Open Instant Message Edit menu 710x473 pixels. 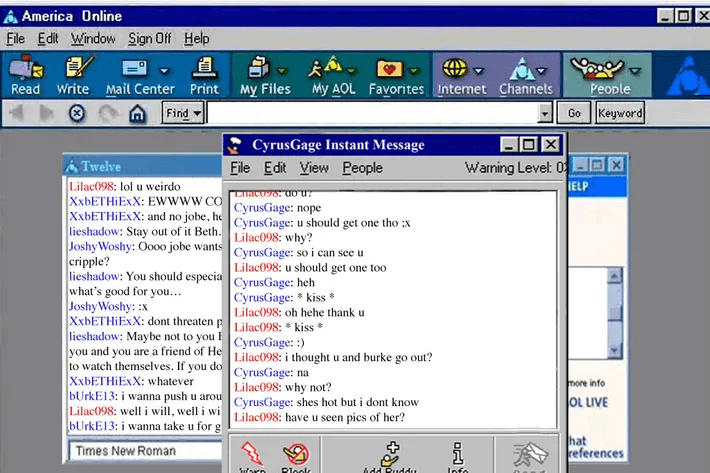tap(275, 168)
